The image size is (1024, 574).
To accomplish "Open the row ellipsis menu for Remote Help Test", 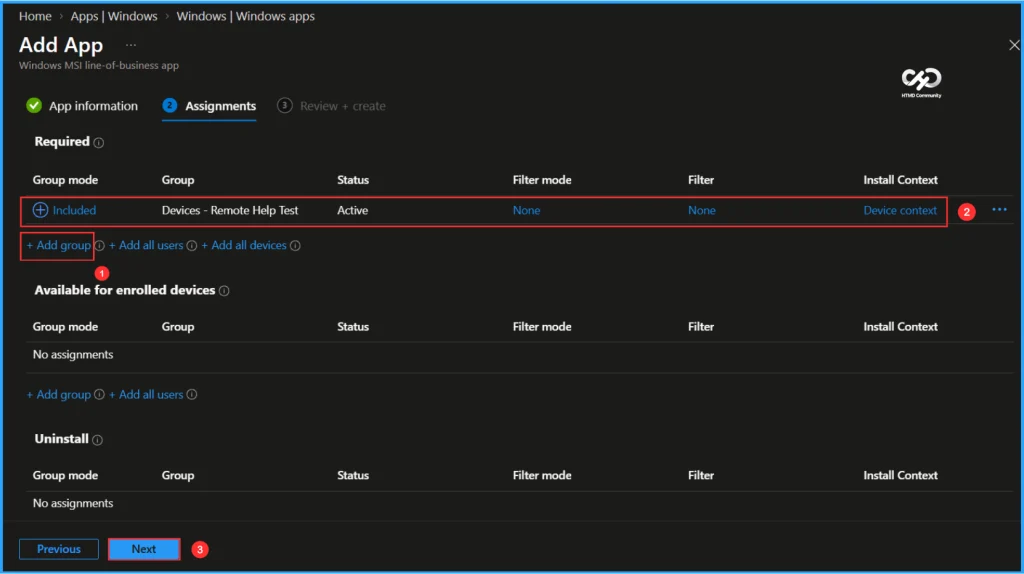I will (999, 210).
